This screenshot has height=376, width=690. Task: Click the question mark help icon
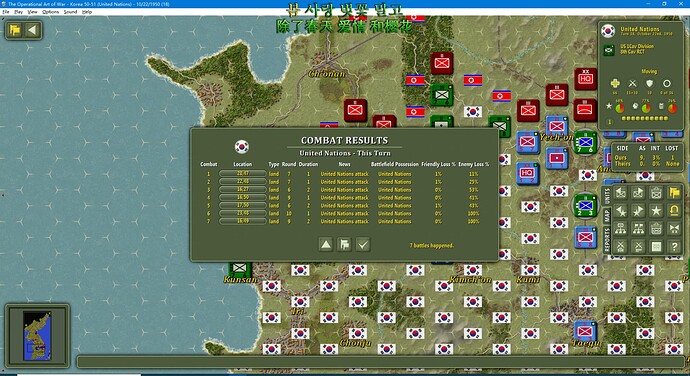[x=674, y=247]
